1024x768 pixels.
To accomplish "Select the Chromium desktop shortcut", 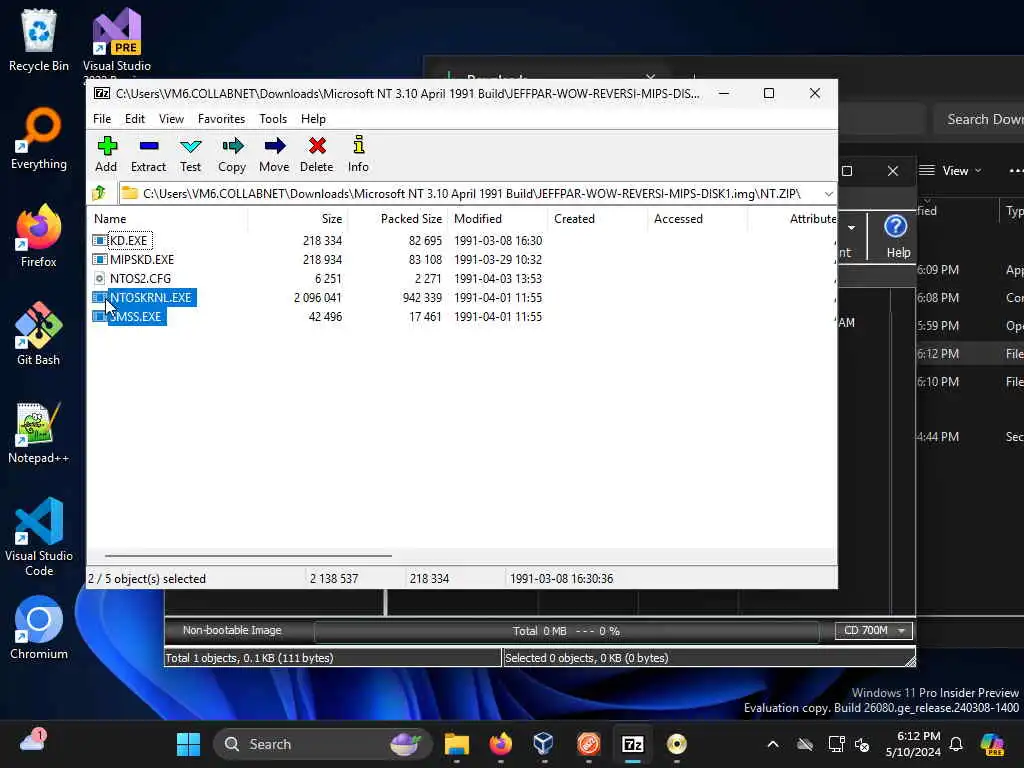I will [x=39, y=628].
